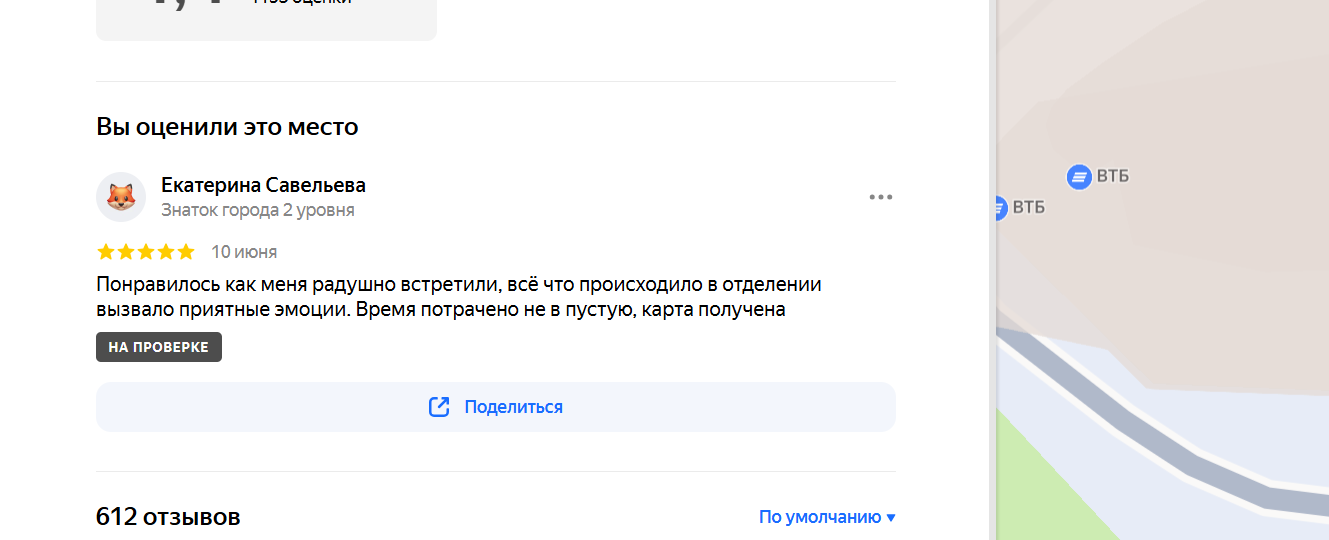Click the fox avatar of Екатерина Савельева

coord(121,197)
